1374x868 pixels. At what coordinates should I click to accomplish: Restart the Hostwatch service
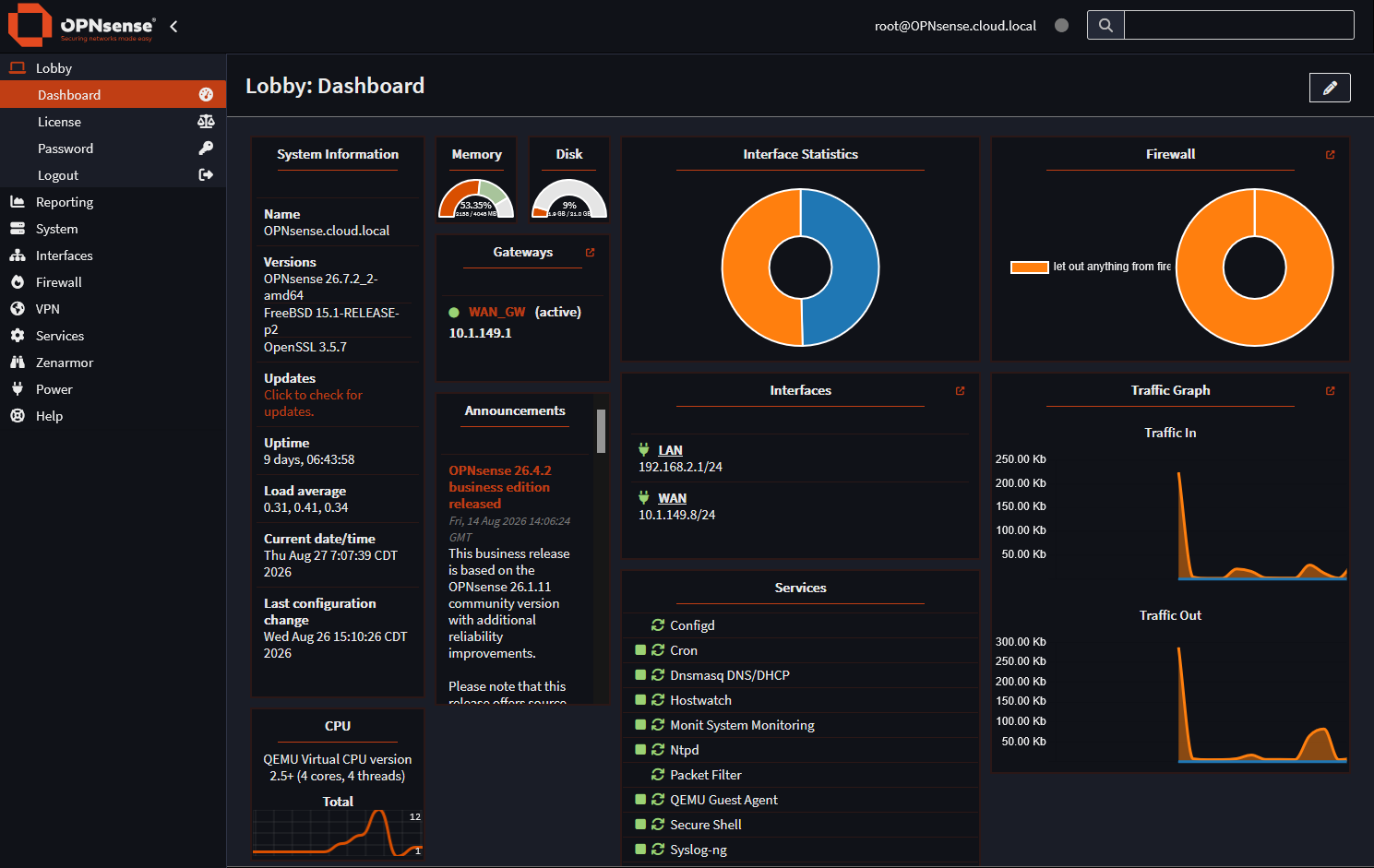(x=658, y=700)
